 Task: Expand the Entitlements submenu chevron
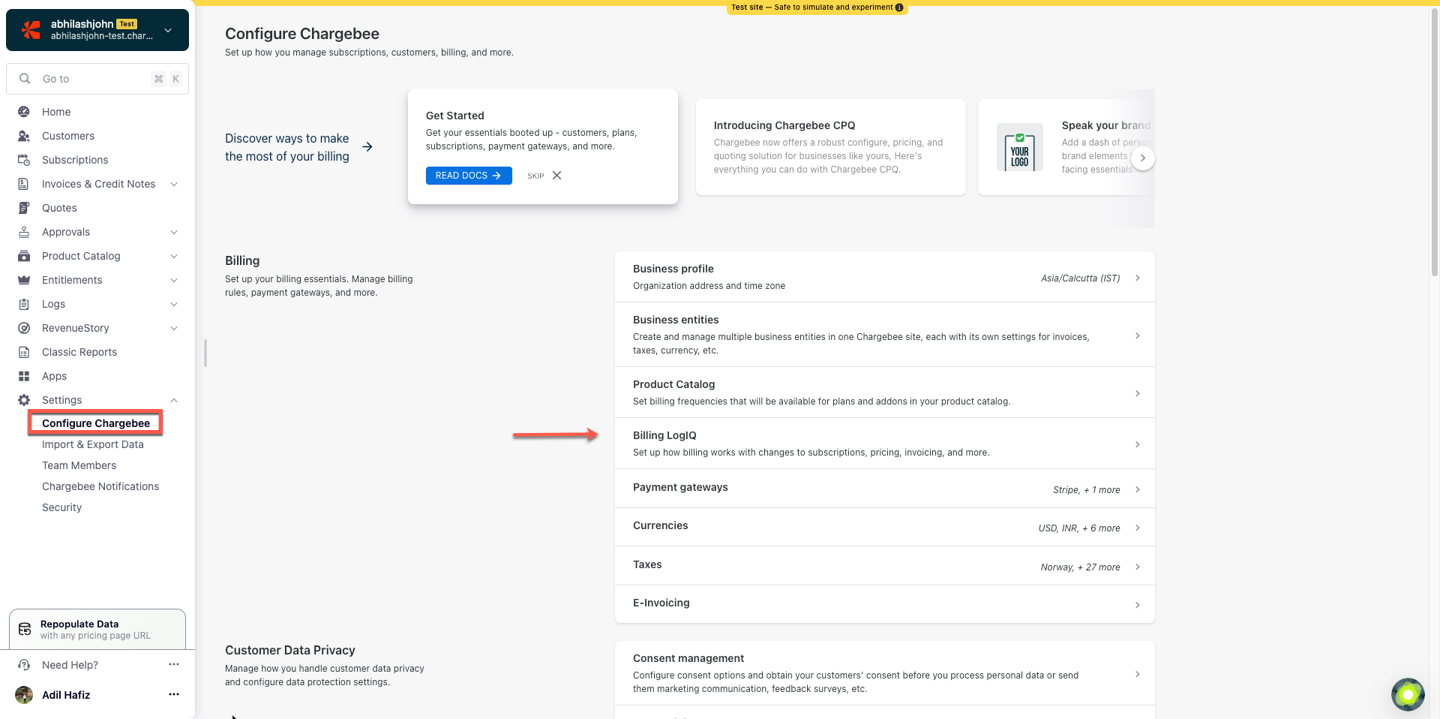pyautogui.click(x=174, y=280)
